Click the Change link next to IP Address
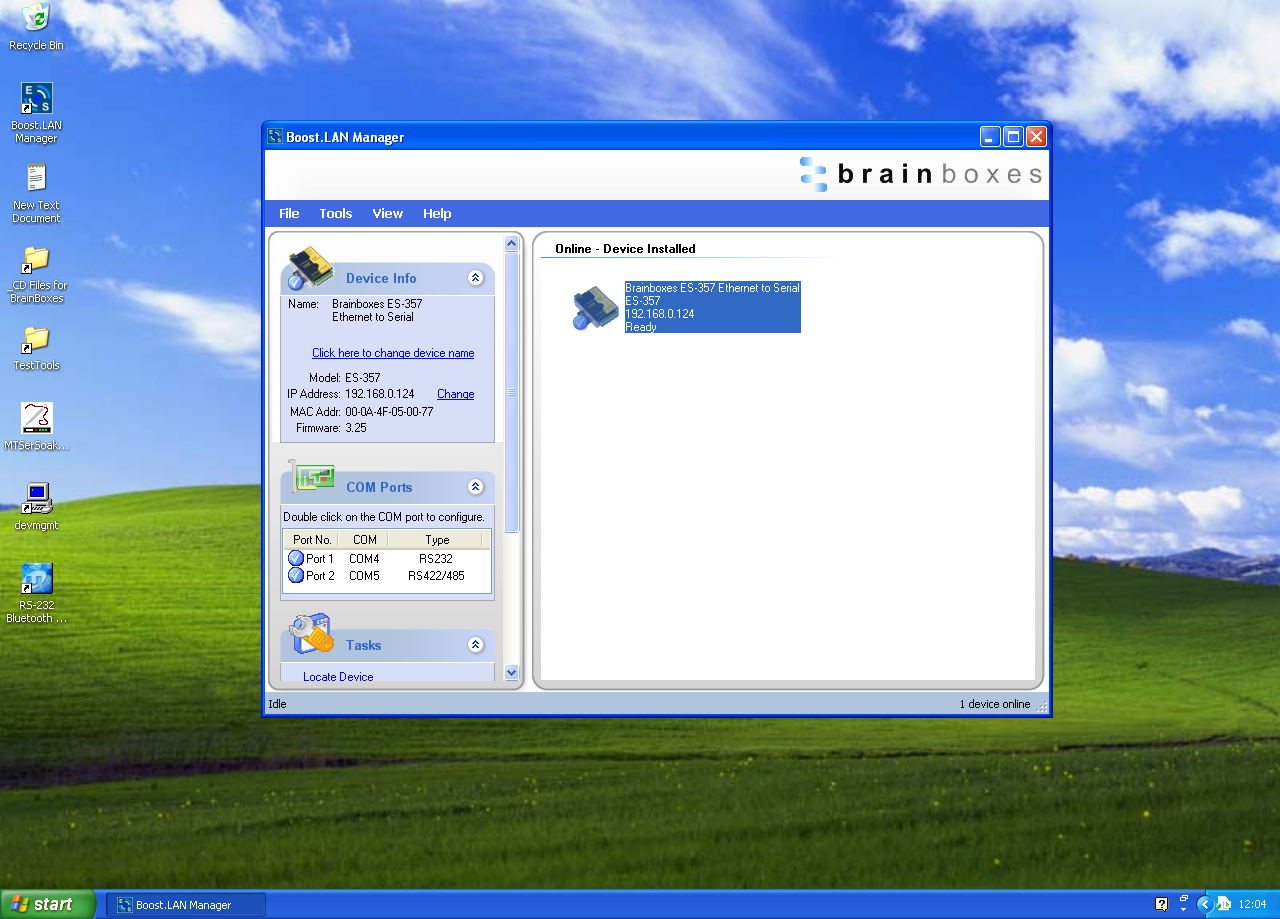This screenshot has height=919, width=1280. (455, 393)
